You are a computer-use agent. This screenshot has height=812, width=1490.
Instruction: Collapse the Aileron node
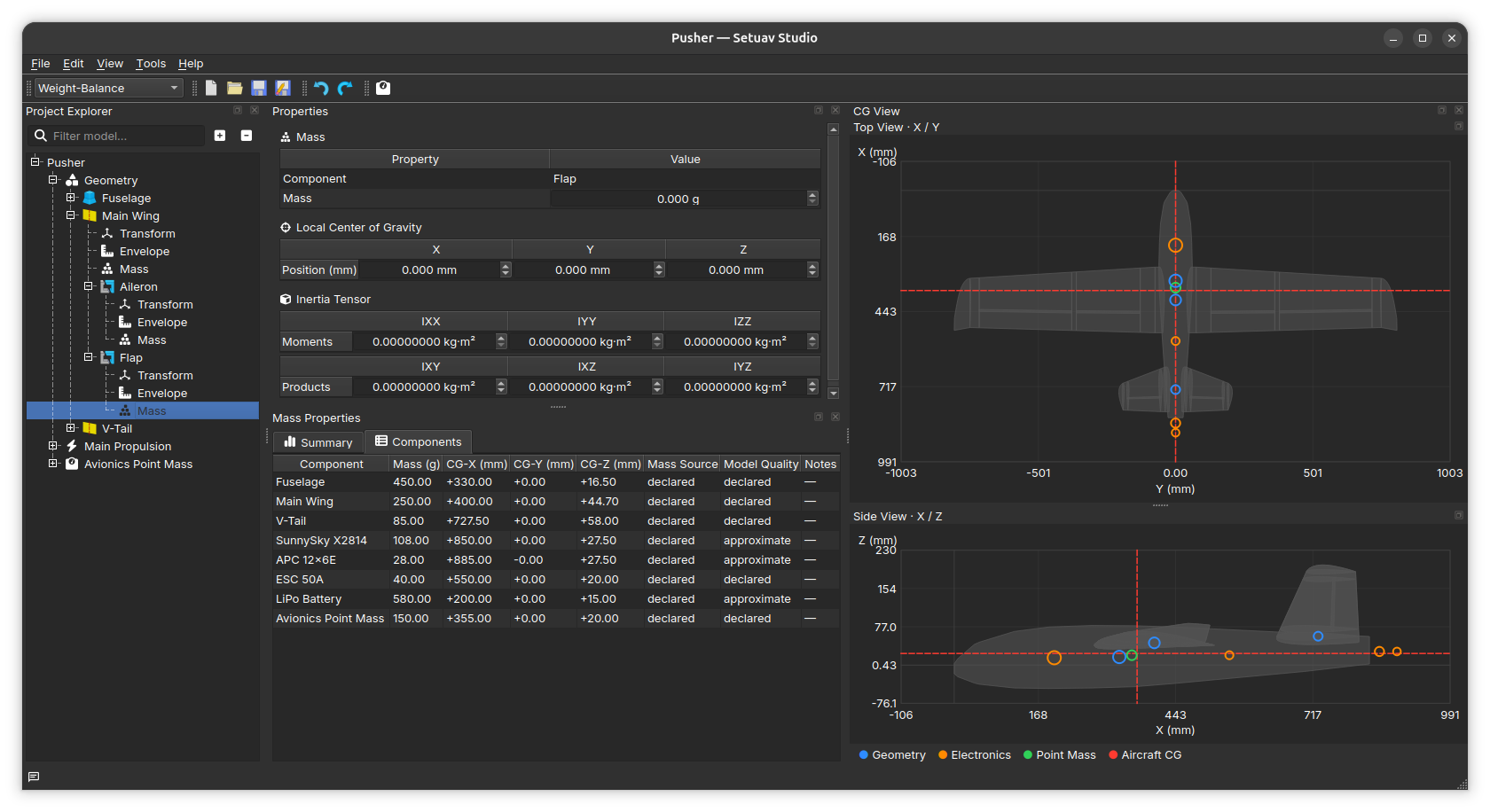89,285
